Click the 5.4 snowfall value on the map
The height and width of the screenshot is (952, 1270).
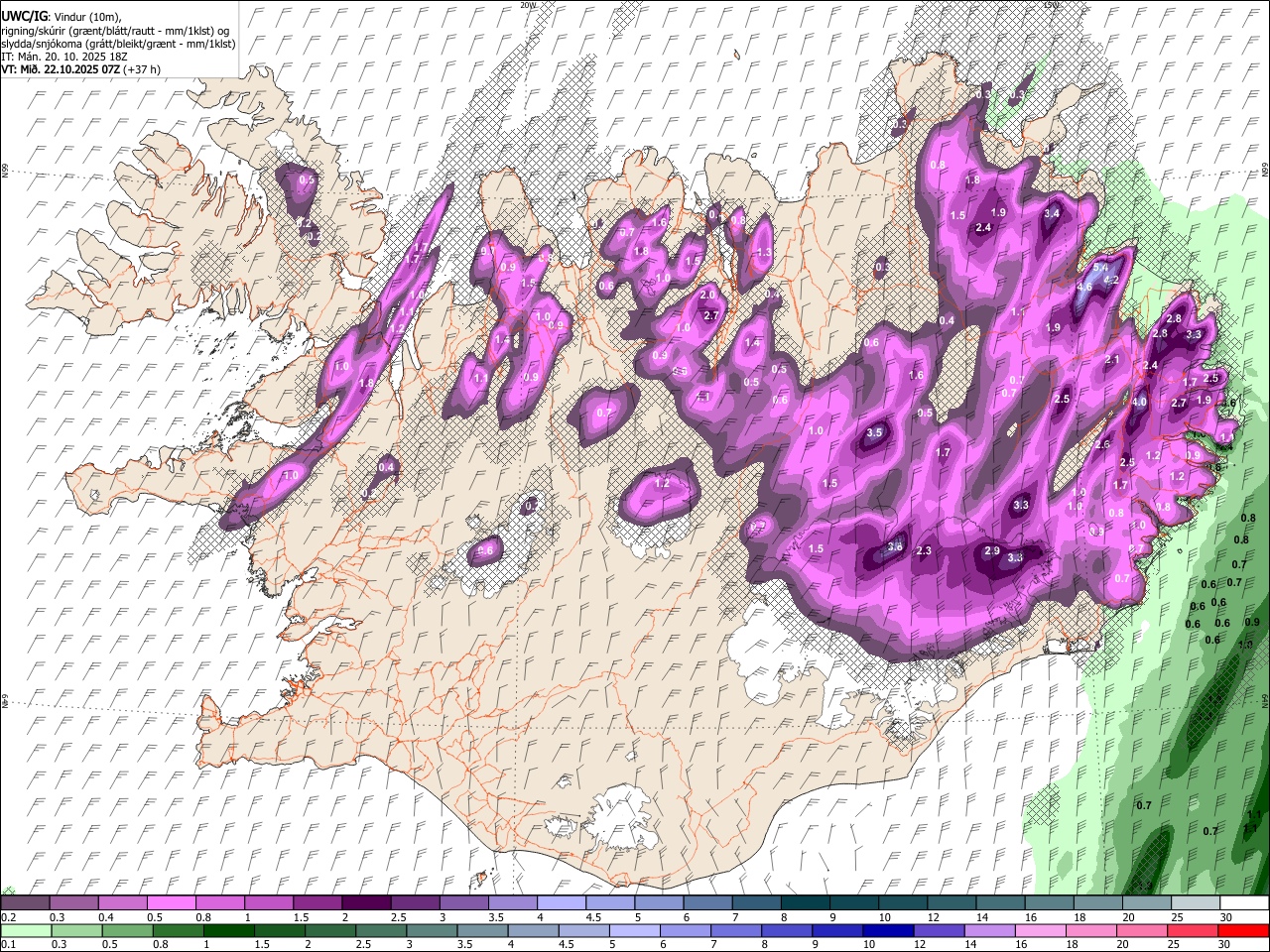click(1100, 268)
